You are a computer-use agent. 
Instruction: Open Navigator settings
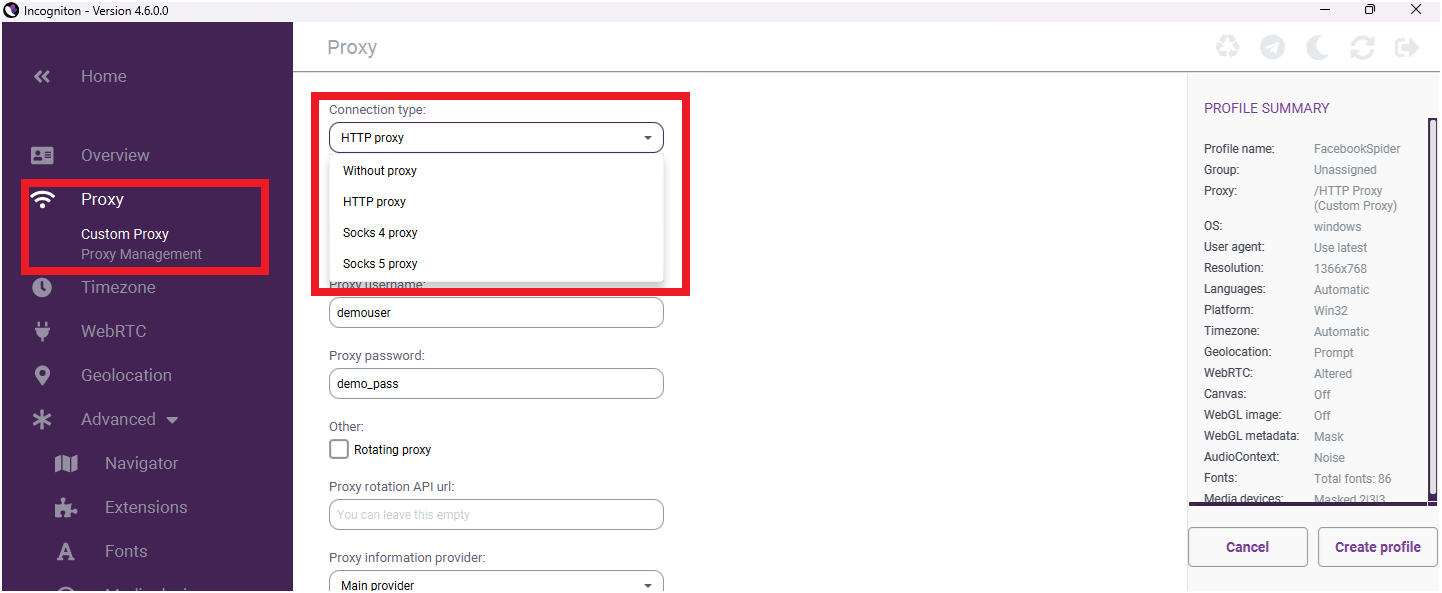click(141, 463)
